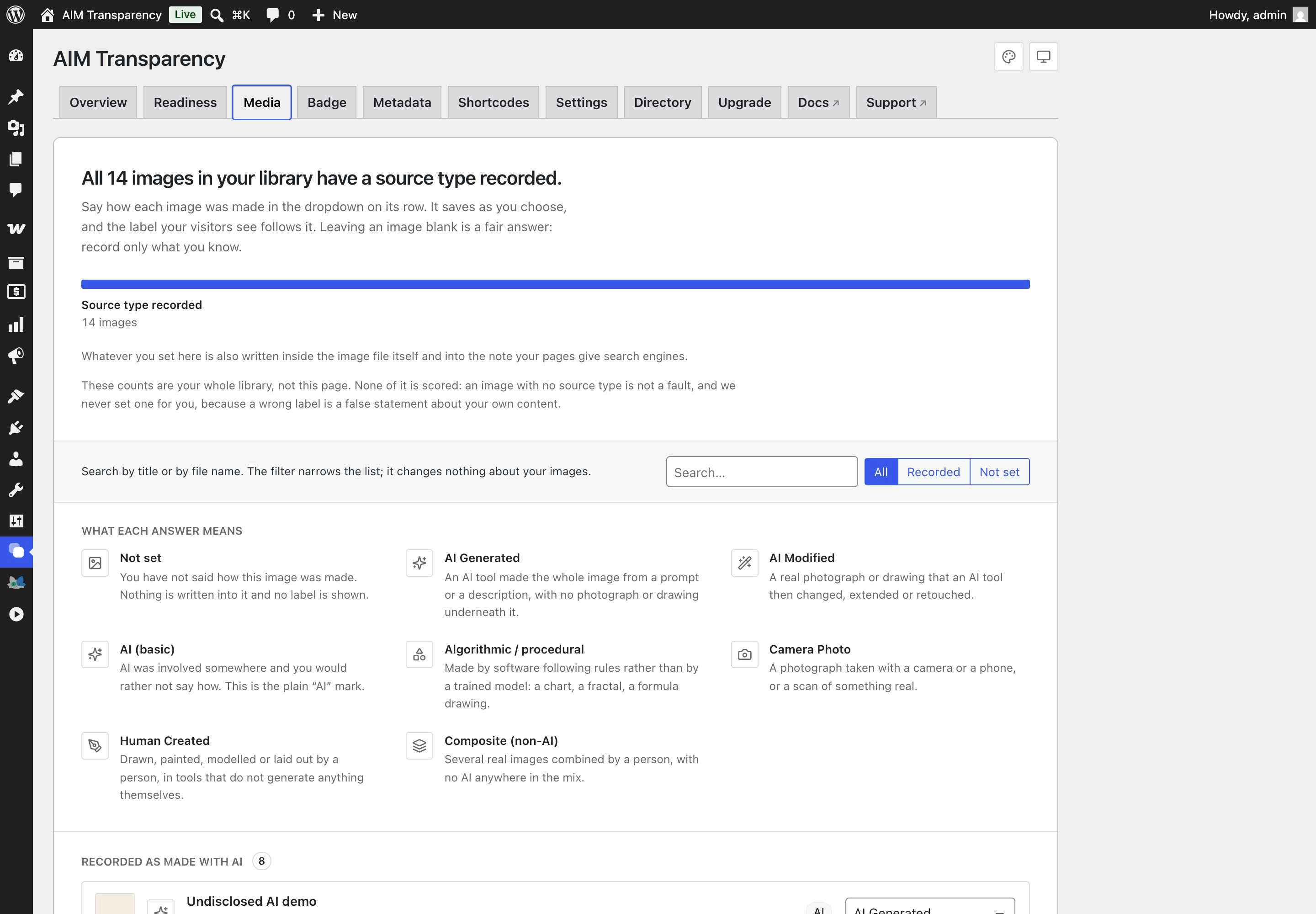Click the blue Source type recorded progress bar
Viewport: 1316px width, 914px height.
pyautogui.click(x=555, y=284)
